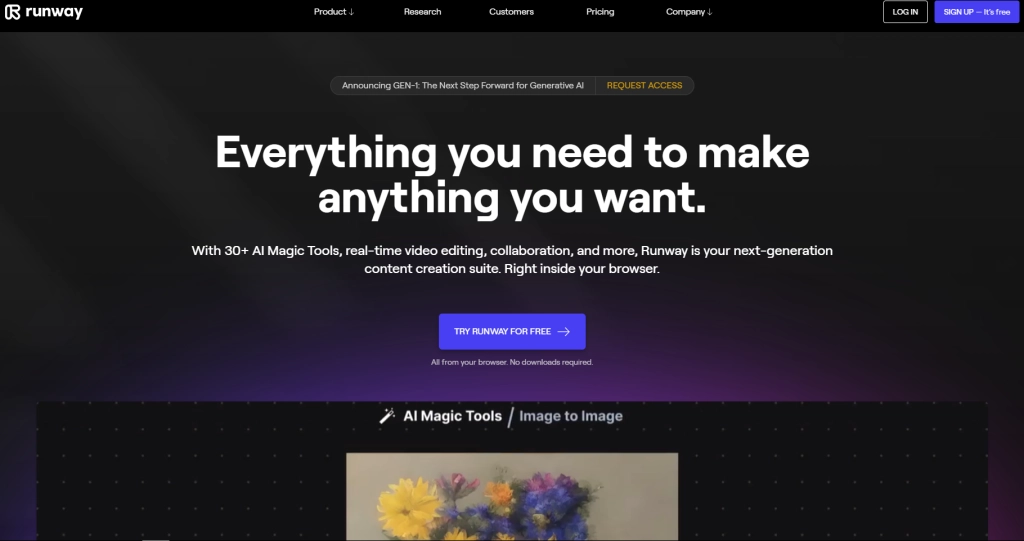Click the flower painting preview image

(512, 496)
